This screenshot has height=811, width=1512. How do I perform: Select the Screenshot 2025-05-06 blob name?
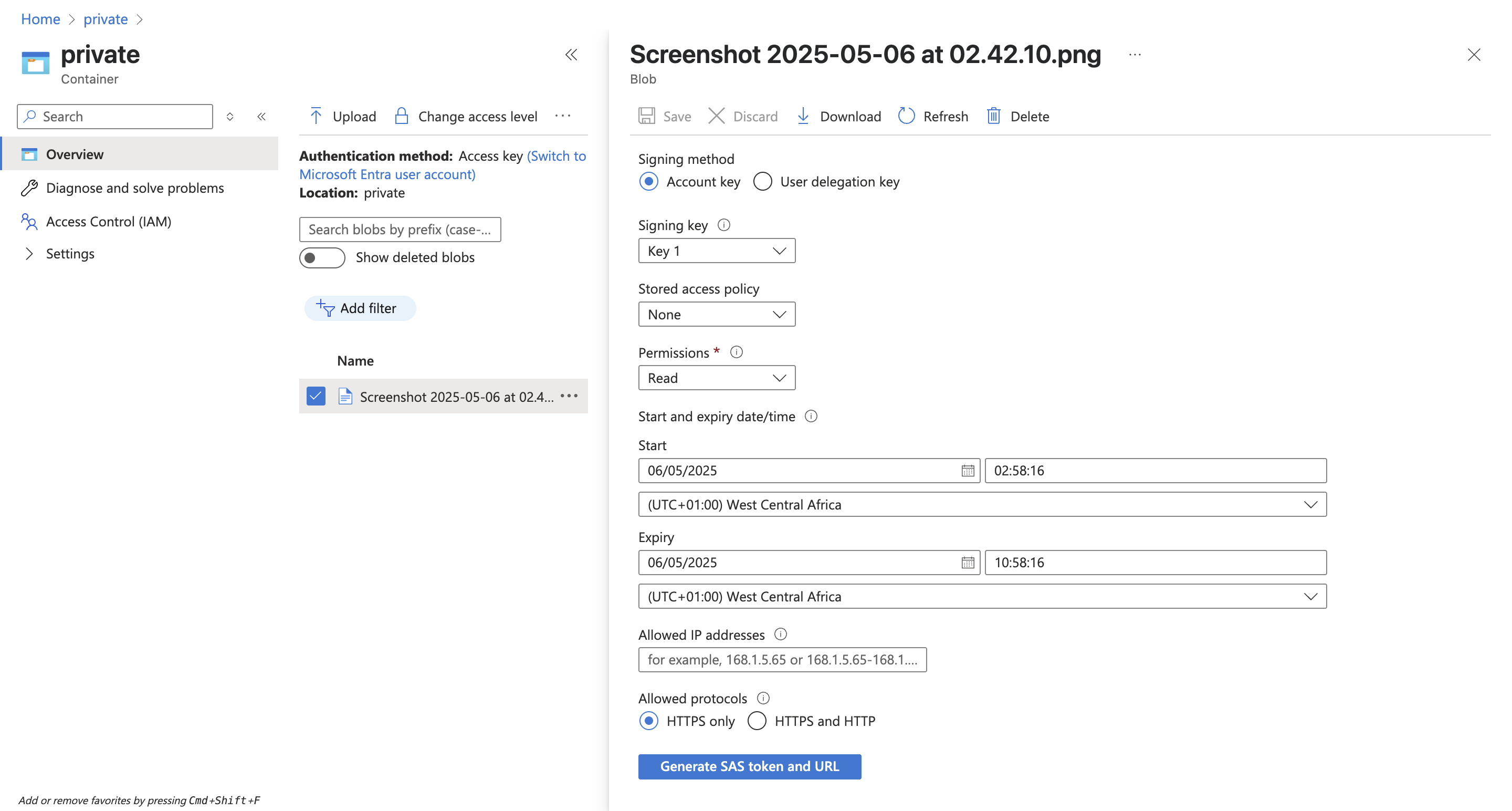457,397
